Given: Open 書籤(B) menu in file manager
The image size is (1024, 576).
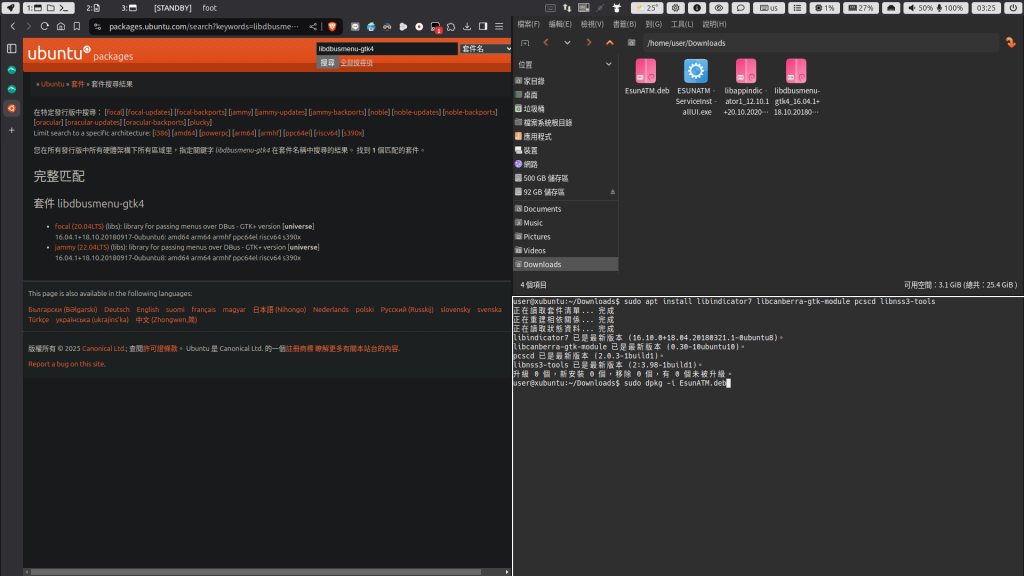Looking at the screenshot, I should 624,24.
